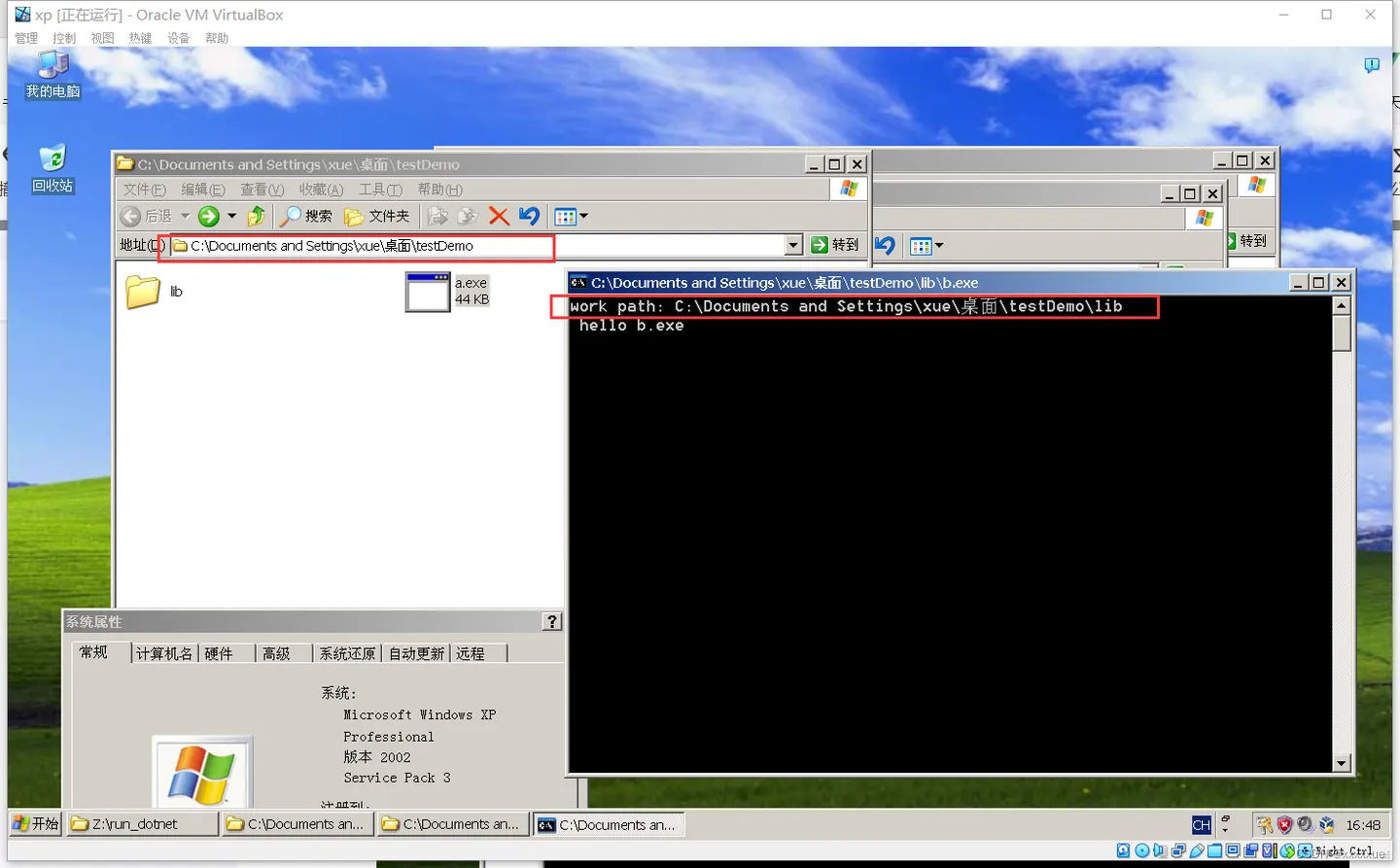1400x868 pixels.
Task: Open My Computer (我的电脑) desktop icon
Action: (x=52, y=75)
